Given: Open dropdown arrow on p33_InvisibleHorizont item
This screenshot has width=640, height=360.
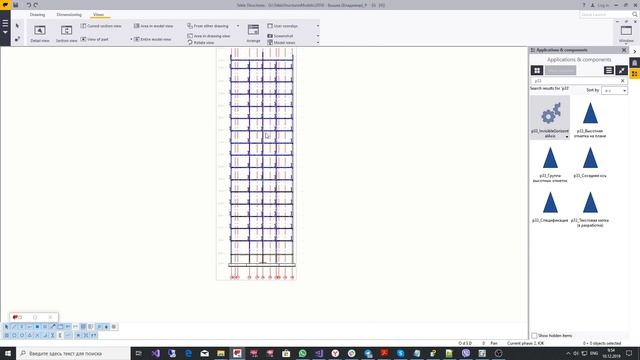Looking at the screenshot, I should (x=567, y=137).
